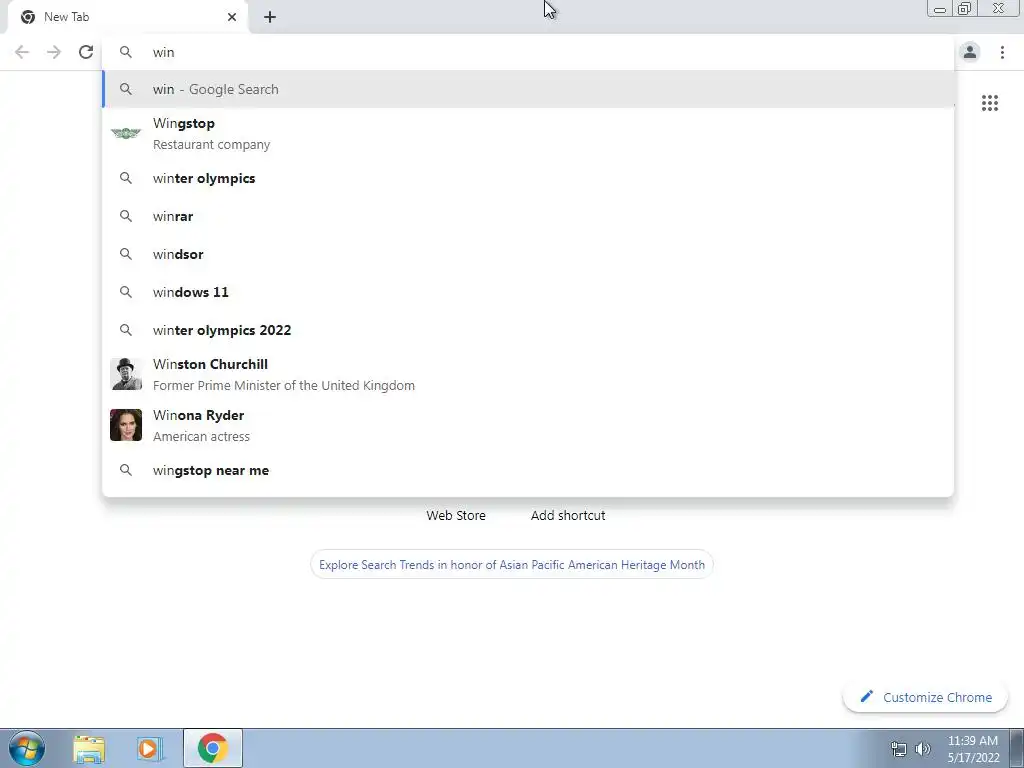
Task: Close the New Tab tab
Action: click(232, 17)
